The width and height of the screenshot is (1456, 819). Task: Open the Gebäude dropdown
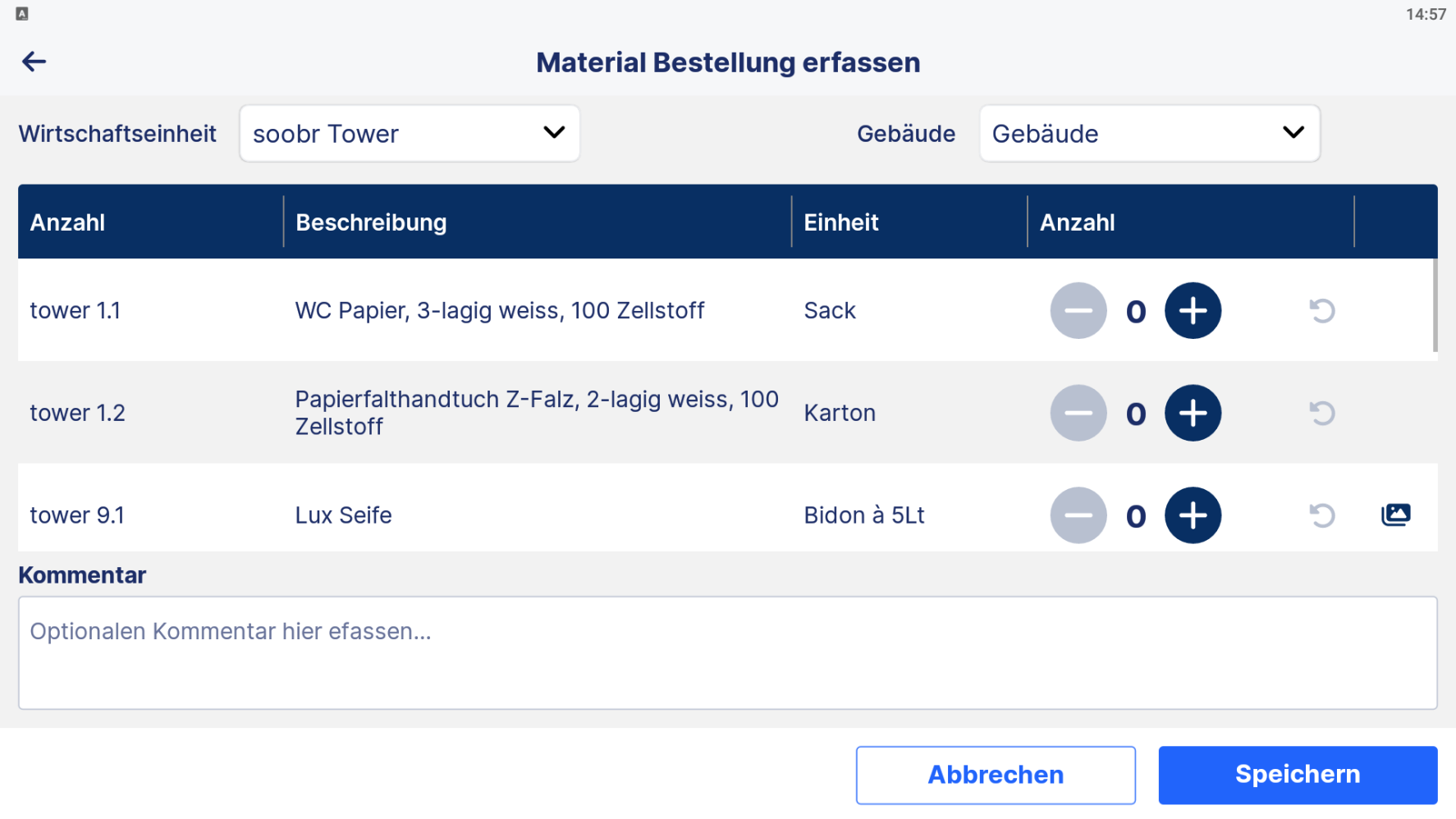(1149, 133)
